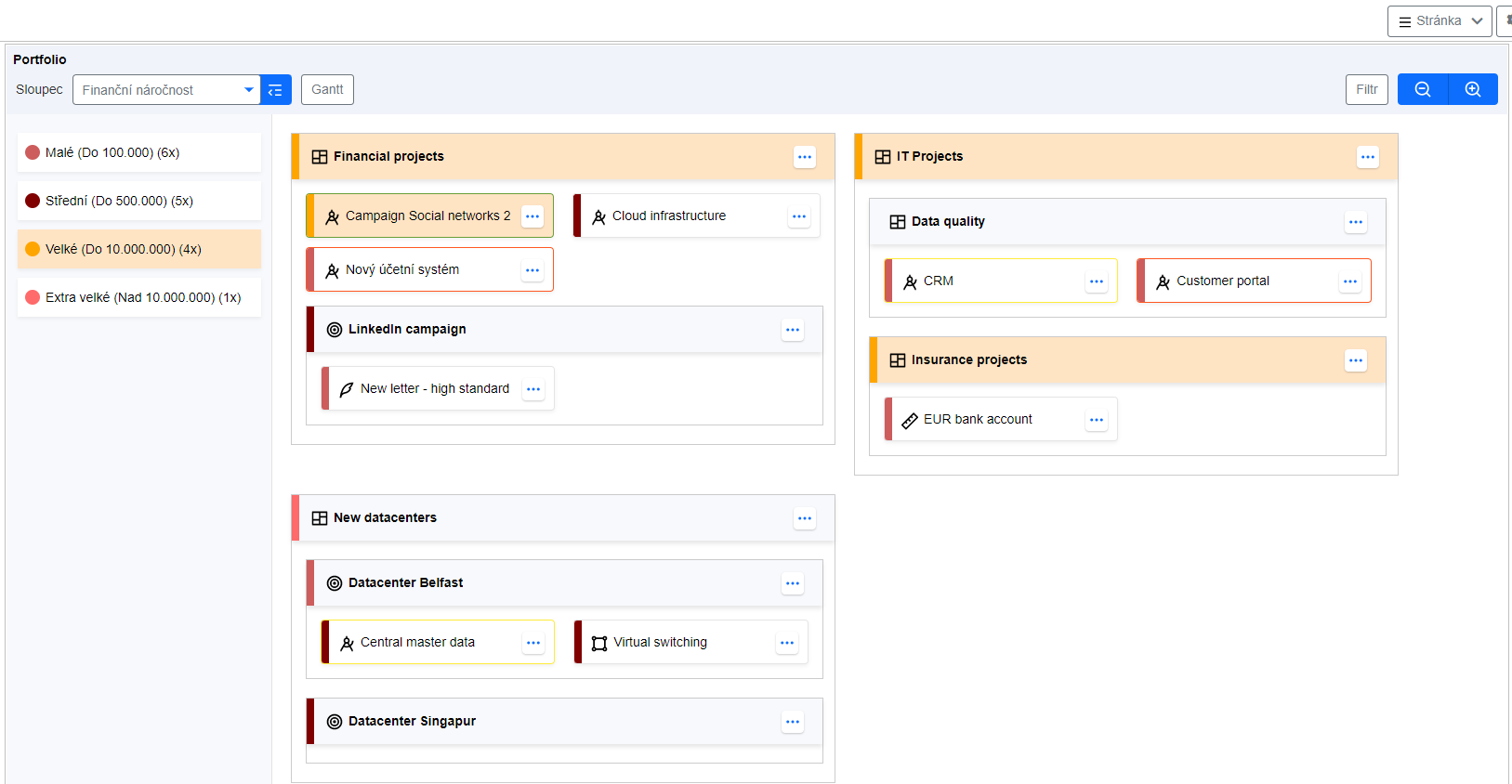
Task: Open the Finanční náročnost column dropdown
Action: [166, 90]
